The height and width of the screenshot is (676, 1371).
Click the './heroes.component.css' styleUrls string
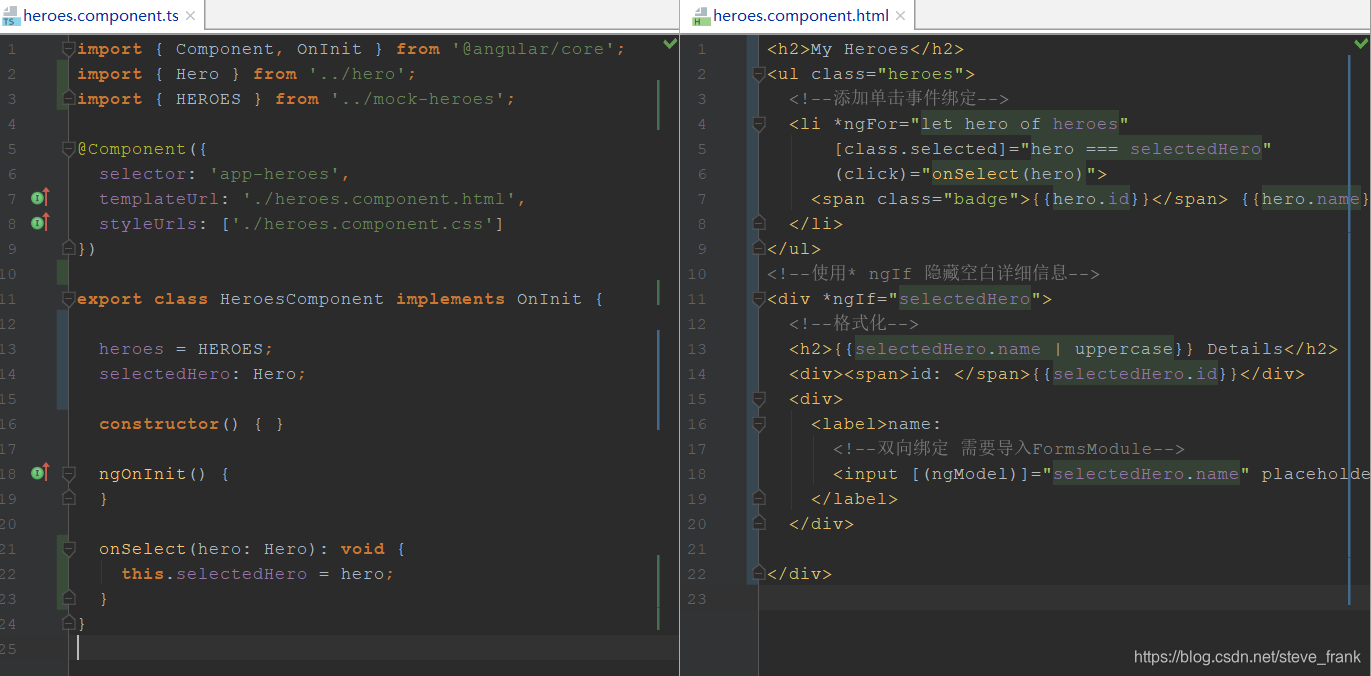[363, 224]
